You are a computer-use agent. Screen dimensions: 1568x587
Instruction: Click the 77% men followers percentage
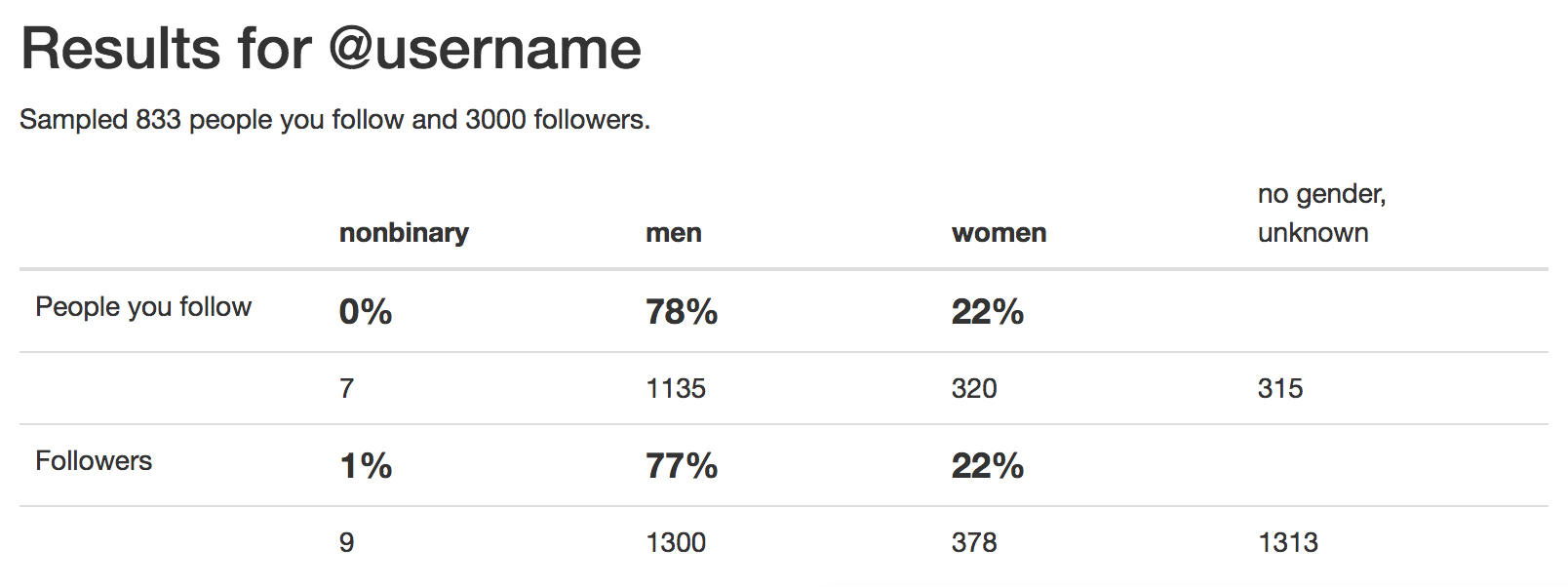click(x=682, y=466)
